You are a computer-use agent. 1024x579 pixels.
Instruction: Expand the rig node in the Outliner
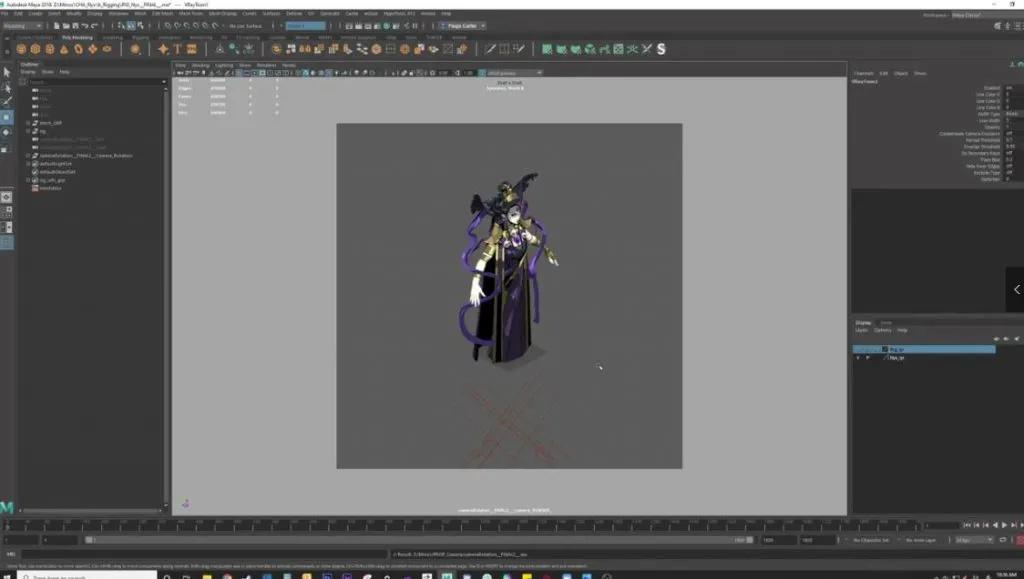28,130
